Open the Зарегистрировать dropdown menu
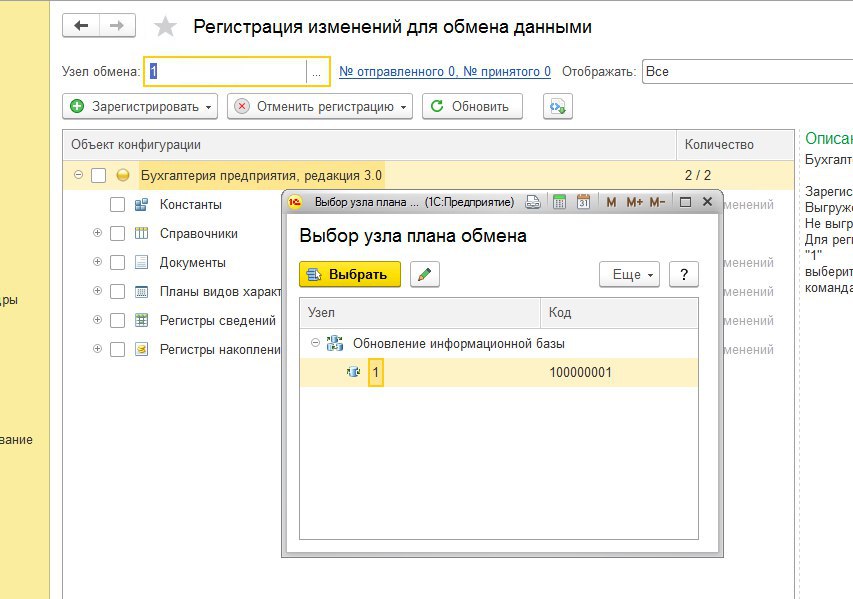The image size is (853, 599). [140, 106]
